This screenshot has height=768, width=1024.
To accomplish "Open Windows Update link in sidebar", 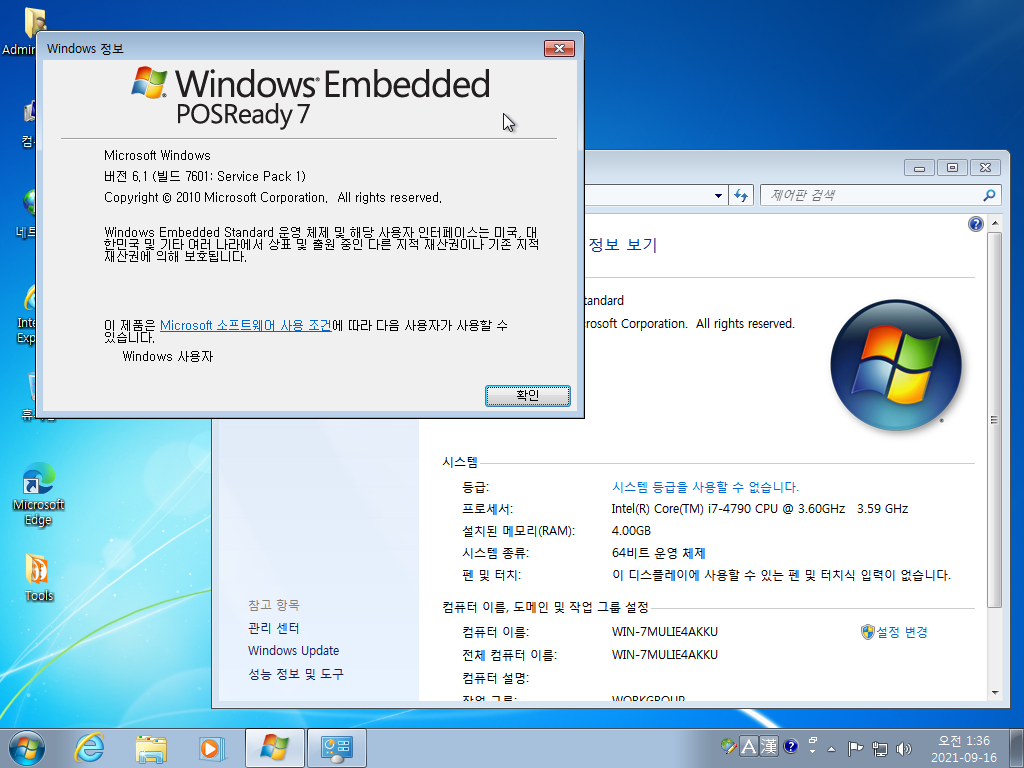I will point(293,650).
